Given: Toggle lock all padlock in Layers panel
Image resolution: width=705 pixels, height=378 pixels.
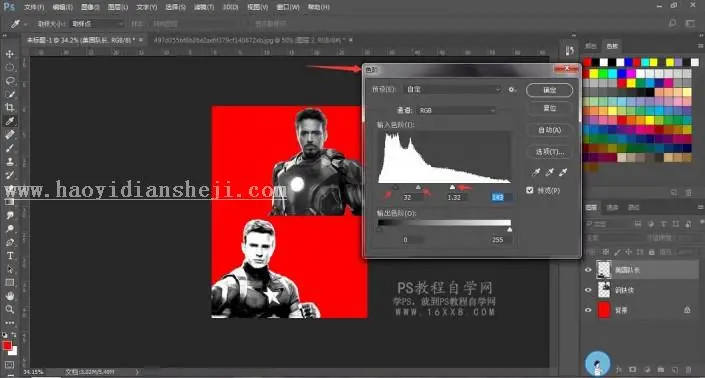Looking at the screenshot, I should point(651,252).
